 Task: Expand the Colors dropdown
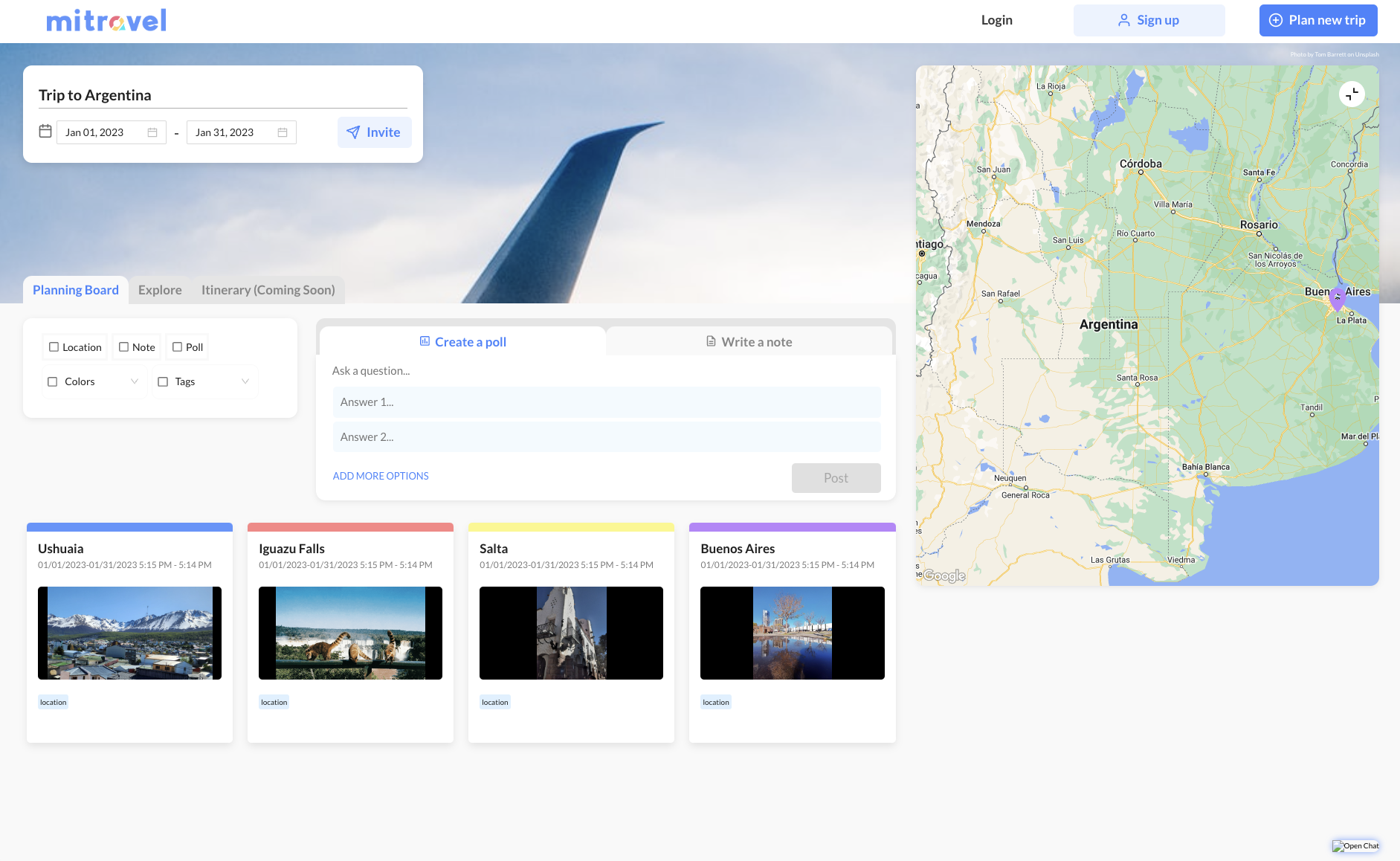click(x=135, y=381)
